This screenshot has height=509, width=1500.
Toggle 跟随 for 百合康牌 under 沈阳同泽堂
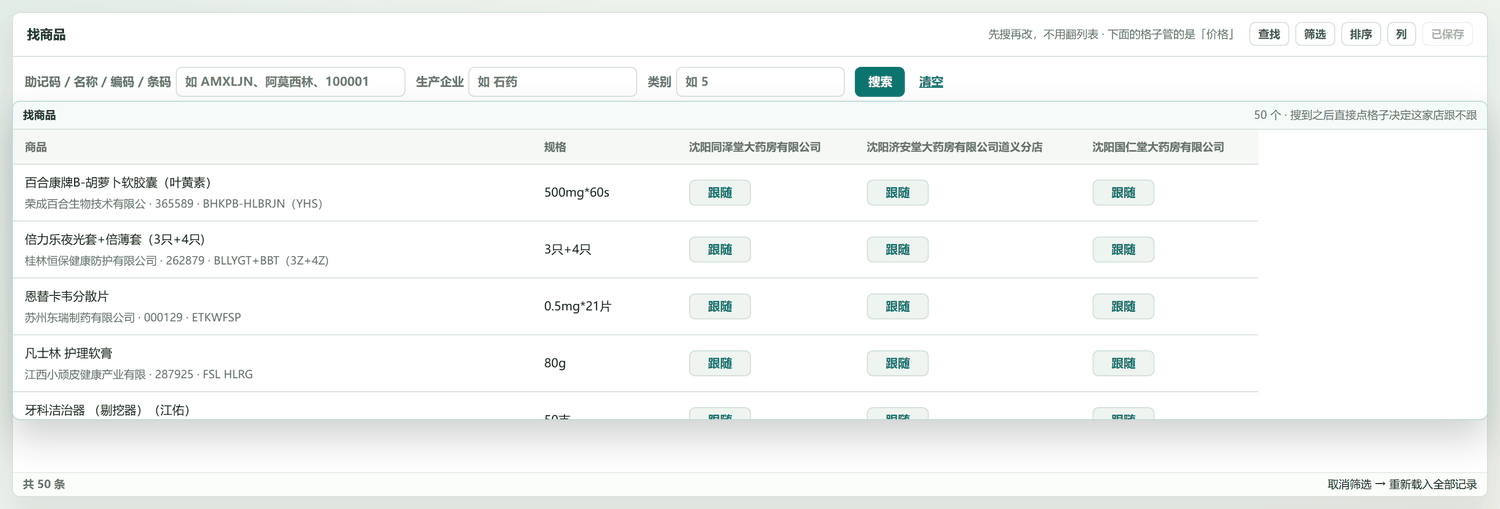pyautogui.click(x=720, y=193)
